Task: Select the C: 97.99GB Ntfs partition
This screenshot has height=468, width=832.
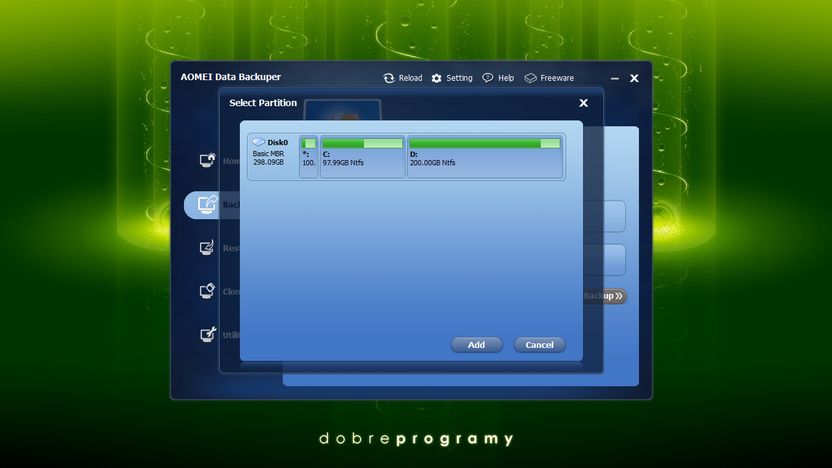Action: 362,157
